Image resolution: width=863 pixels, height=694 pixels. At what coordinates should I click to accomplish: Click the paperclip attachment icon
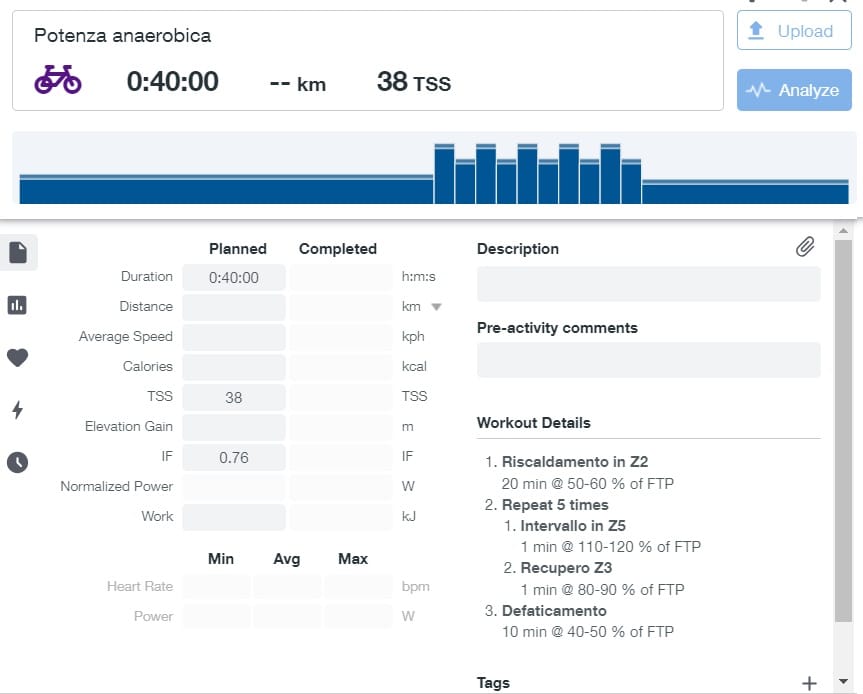coord(805,247)
